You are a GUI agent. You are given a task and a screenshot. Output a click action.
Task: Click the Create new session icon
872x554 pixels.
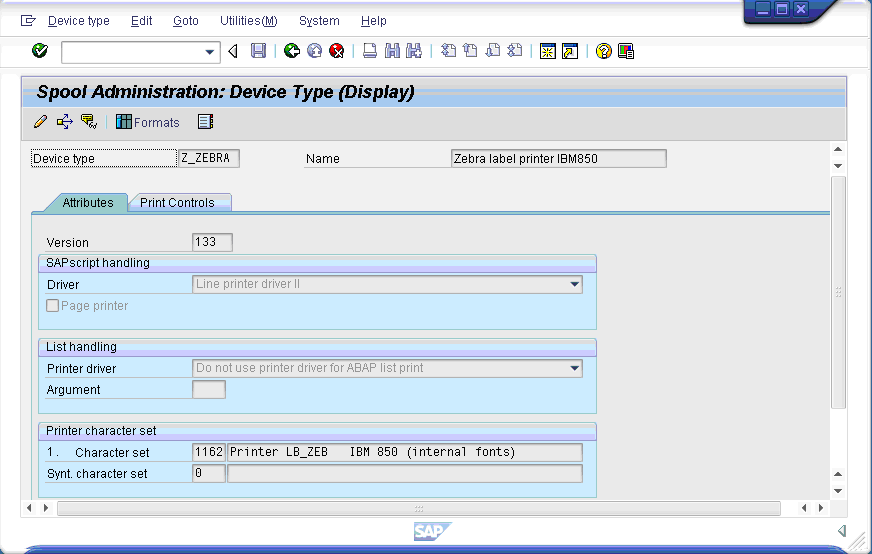(547, 51)
